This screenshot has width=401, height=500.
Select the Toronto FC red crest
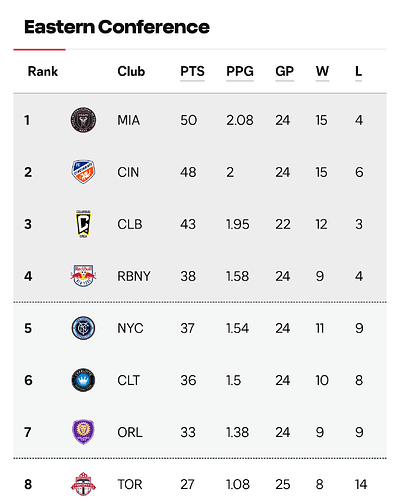point(83,484)
